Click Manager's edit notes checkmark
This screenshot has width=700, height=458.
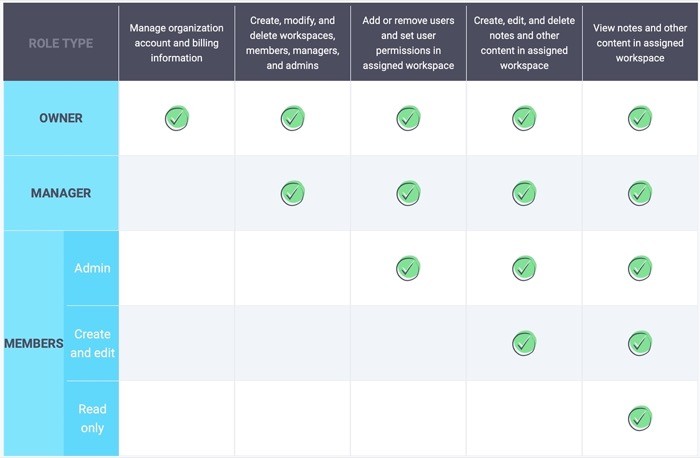pyautogui.click(x=524, y=192)
